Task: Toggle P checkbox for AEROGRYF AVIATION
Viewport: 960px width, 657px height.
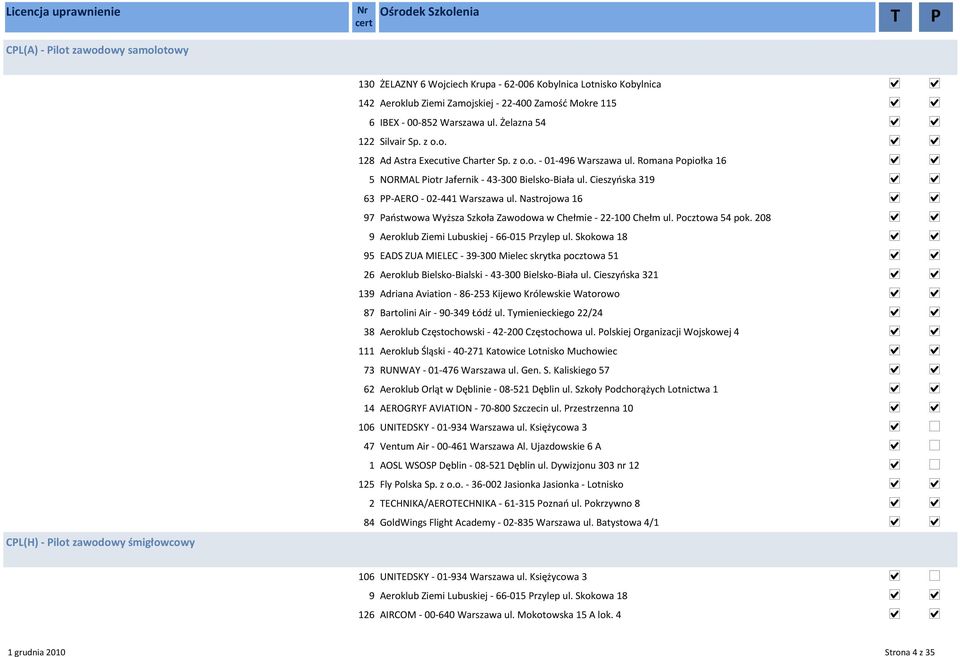Action: click(x=934, y=407)
